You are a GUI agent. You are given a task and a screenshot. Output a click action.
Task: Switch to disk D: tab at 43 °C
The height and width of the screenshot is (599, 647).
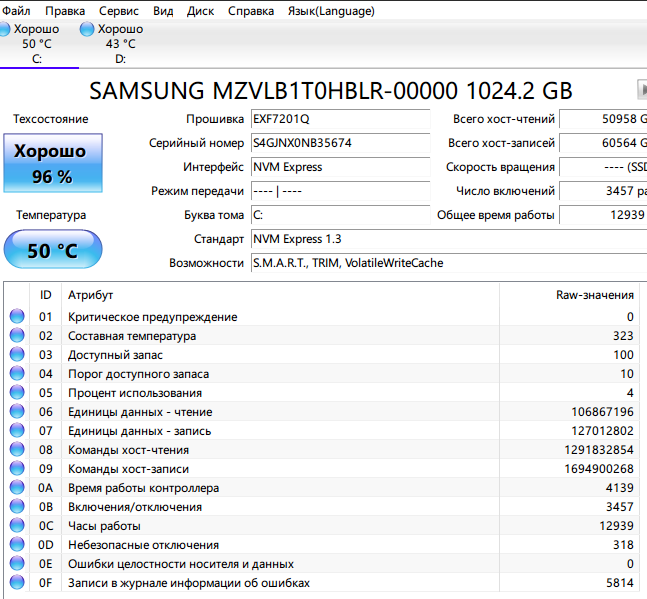[x=119, y=44]
